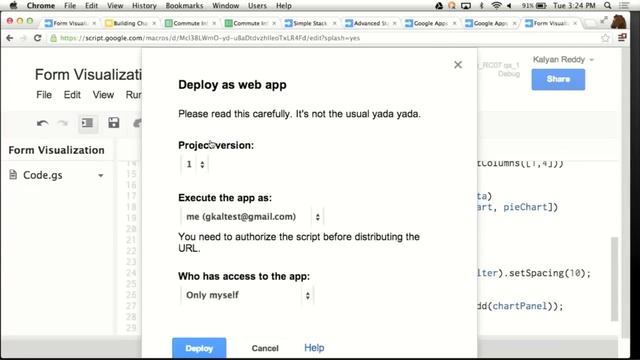
Task: Close the Deploy as web app dialog
Action: 458,64
